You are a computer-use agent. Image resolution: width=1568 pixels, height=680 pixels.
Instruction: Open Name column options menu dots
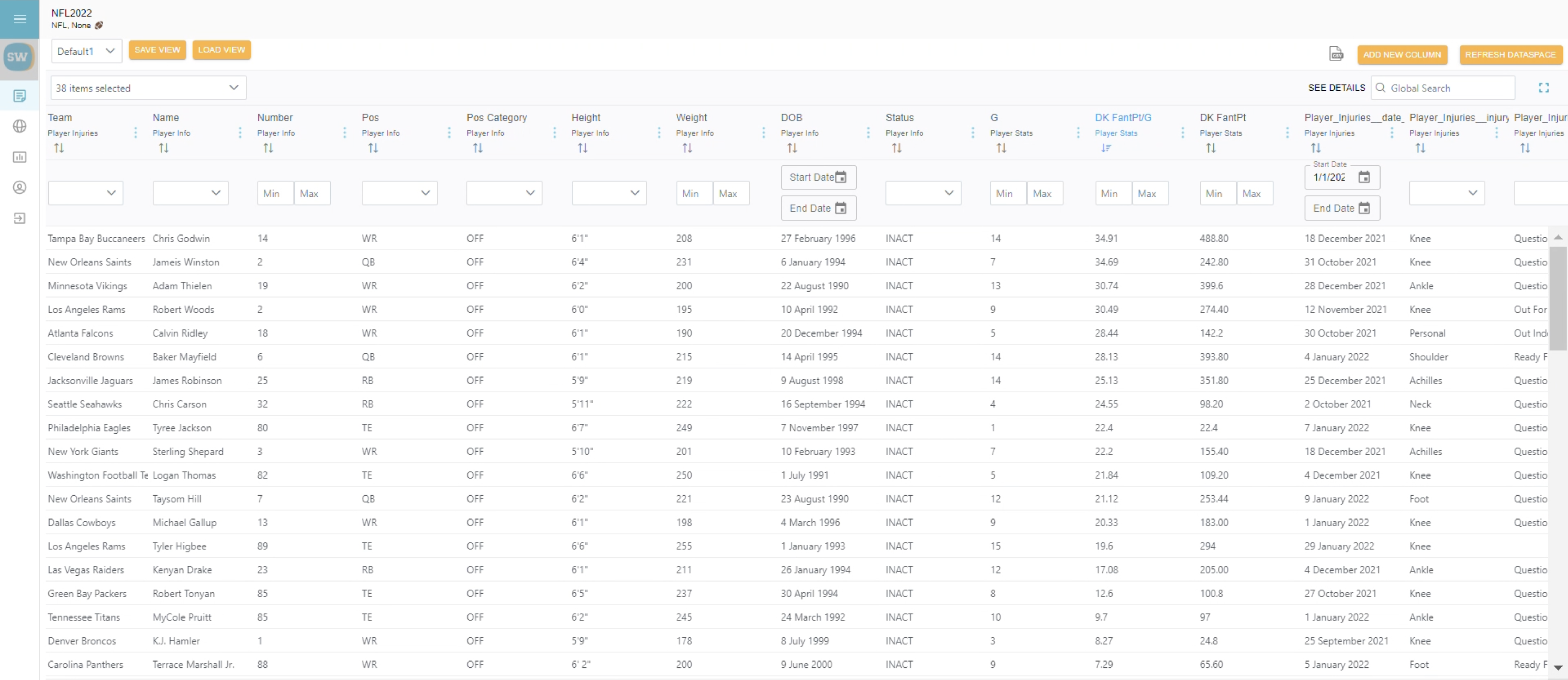point(240,133)
